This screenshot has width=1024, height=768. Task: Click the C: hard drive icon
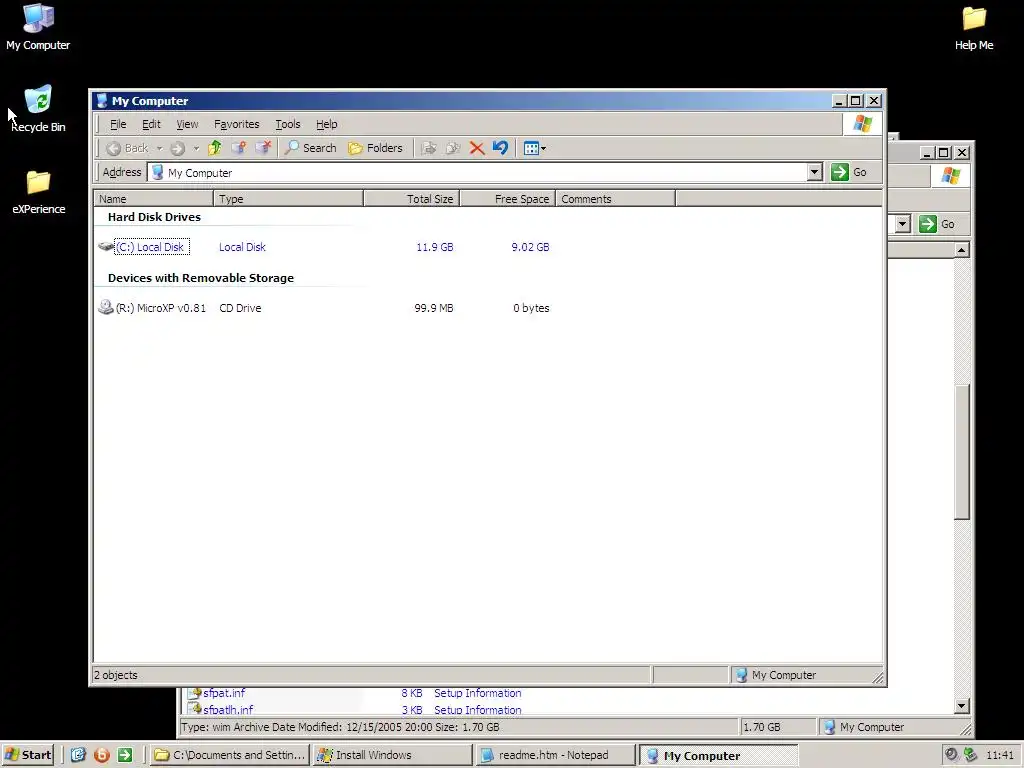click(x=106, y=246)
